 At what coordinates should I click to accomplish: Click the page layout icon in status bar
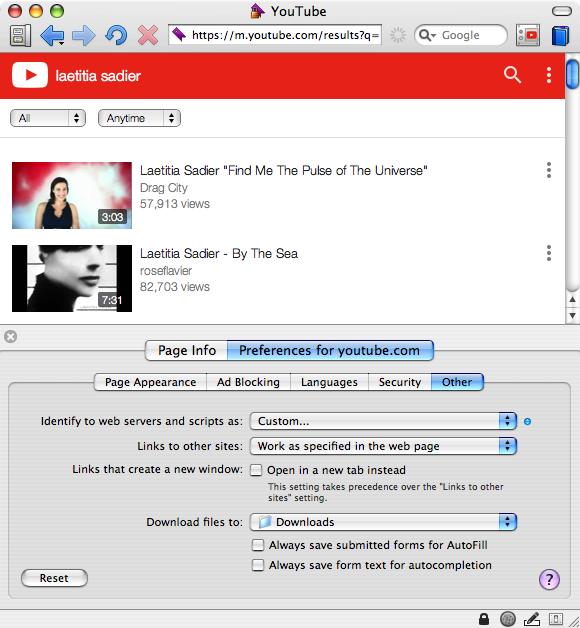click(556, 619)
